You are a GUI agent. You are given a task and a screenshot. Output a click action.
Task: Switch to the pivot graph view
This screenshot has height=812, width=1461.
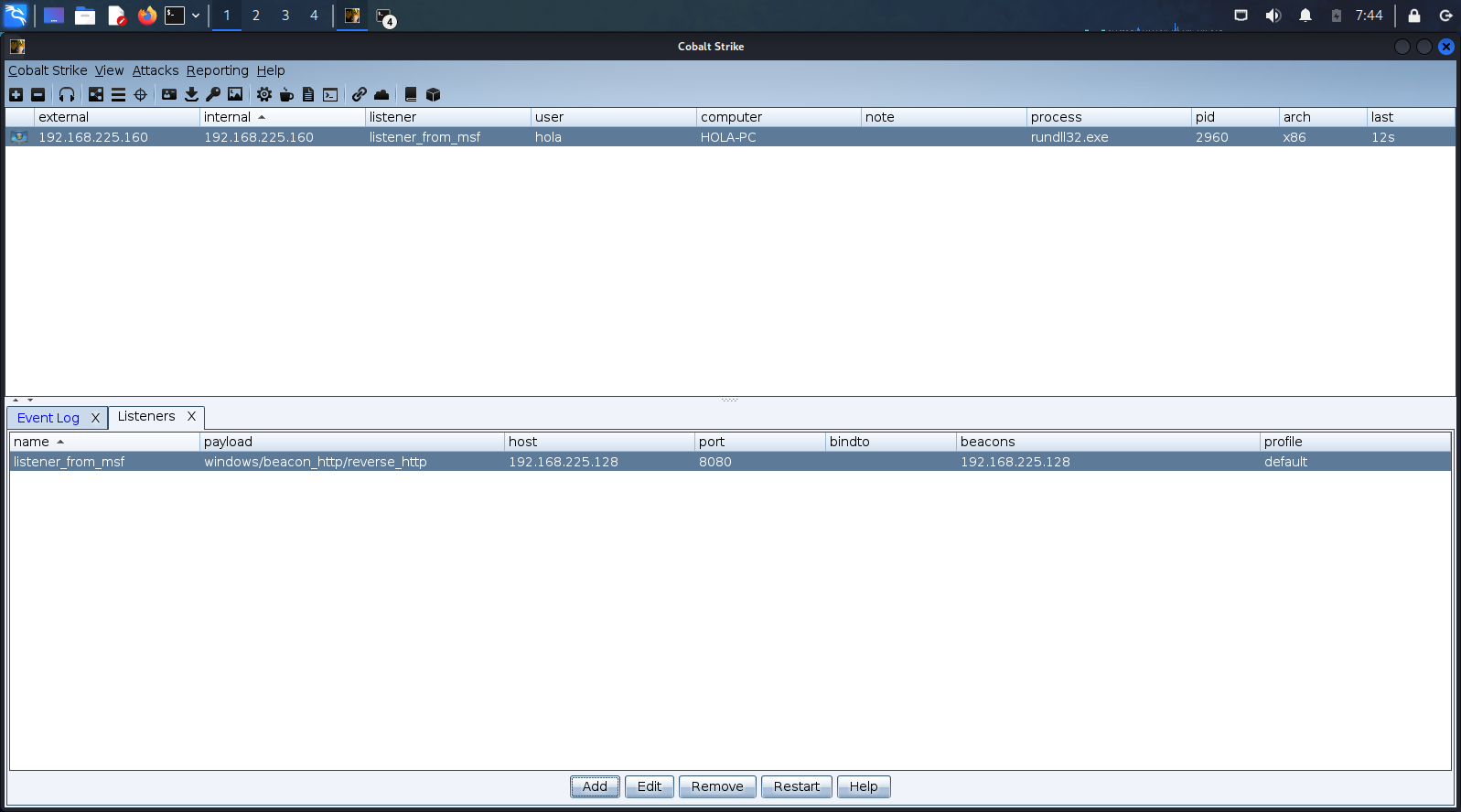(96, 94)
